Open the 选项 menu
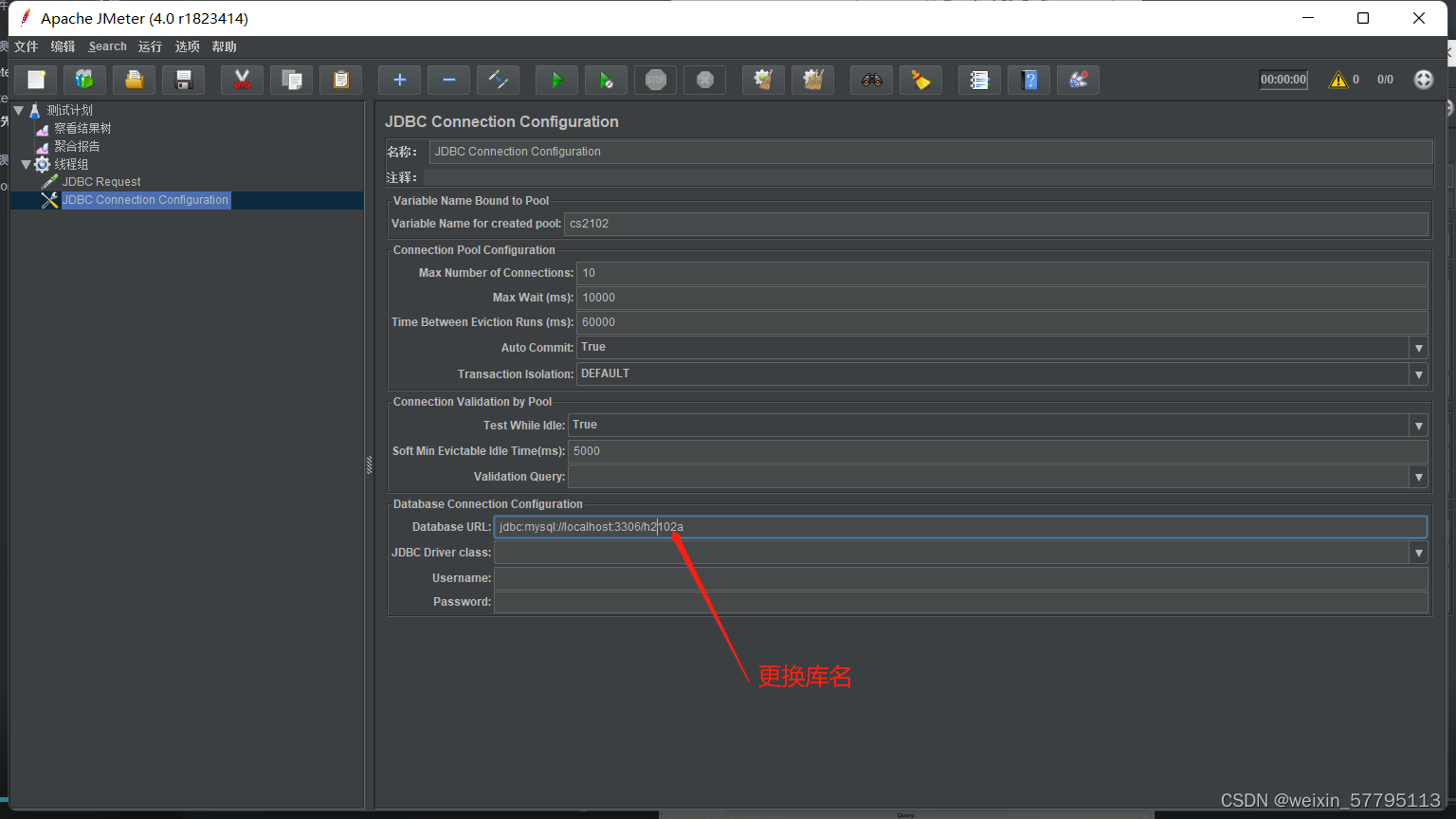 187,46
